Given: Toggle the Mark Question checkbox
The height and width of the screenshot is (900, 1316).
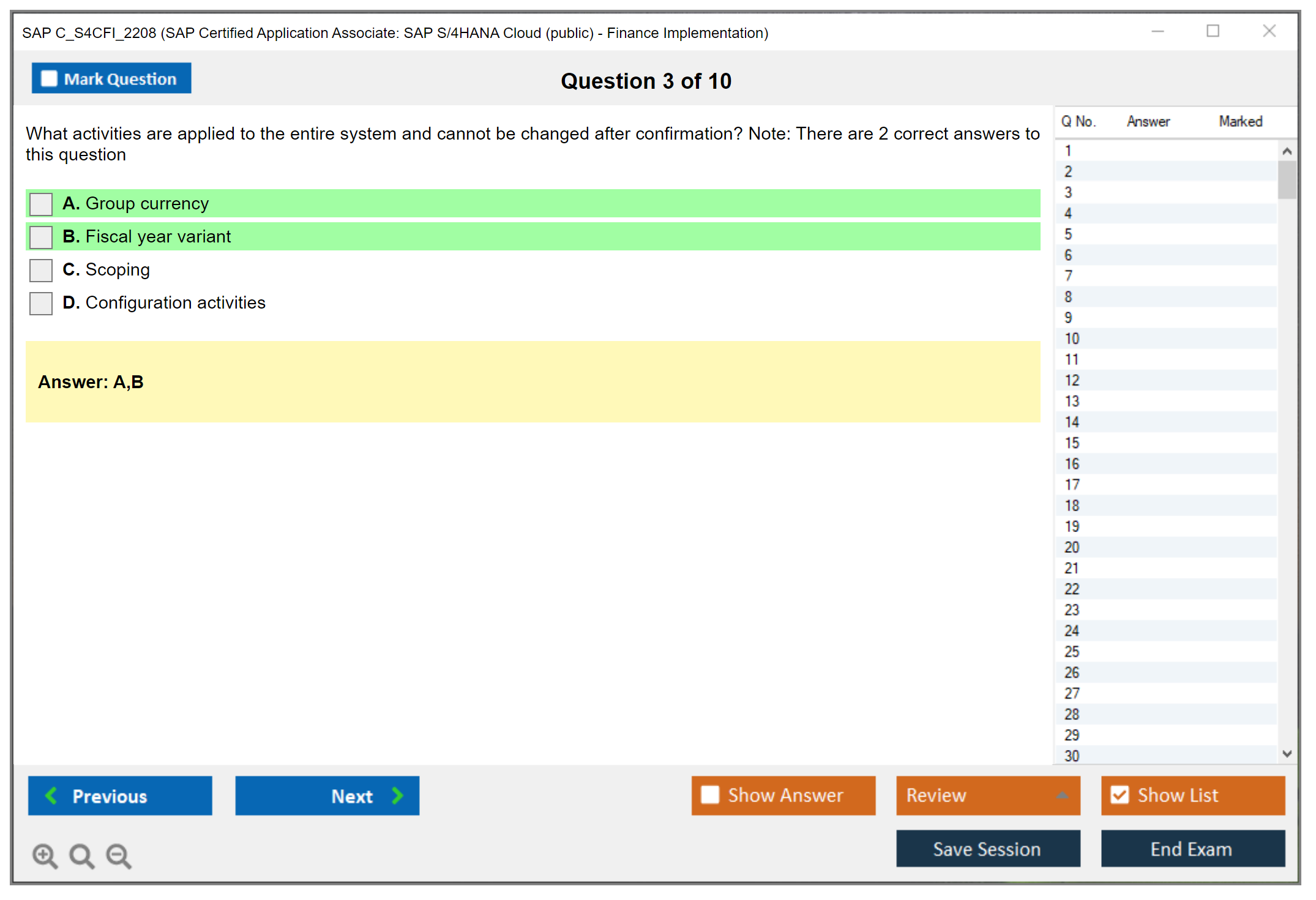Looking at the screenshot, I should pyautogui.click(x=49, y=78).
